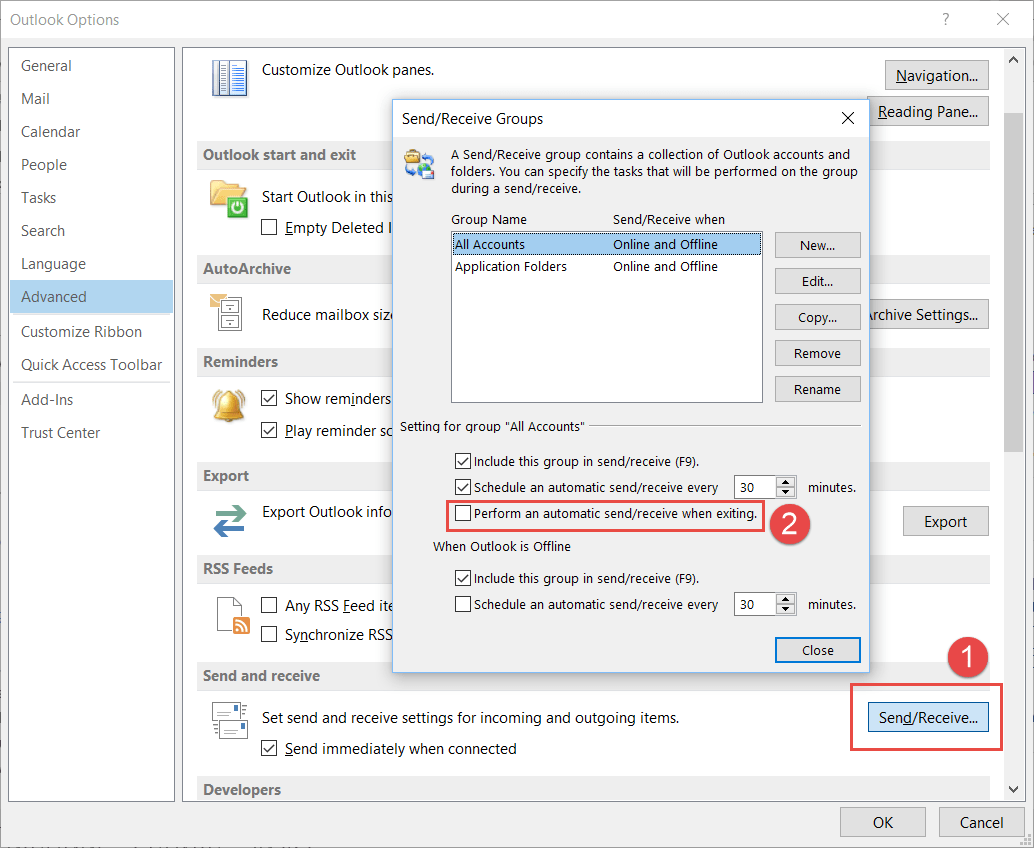This screenshot has height=848, width=1034.
Task: Click the Customize Outlook panes icon
Action: [x=229, y=80]
